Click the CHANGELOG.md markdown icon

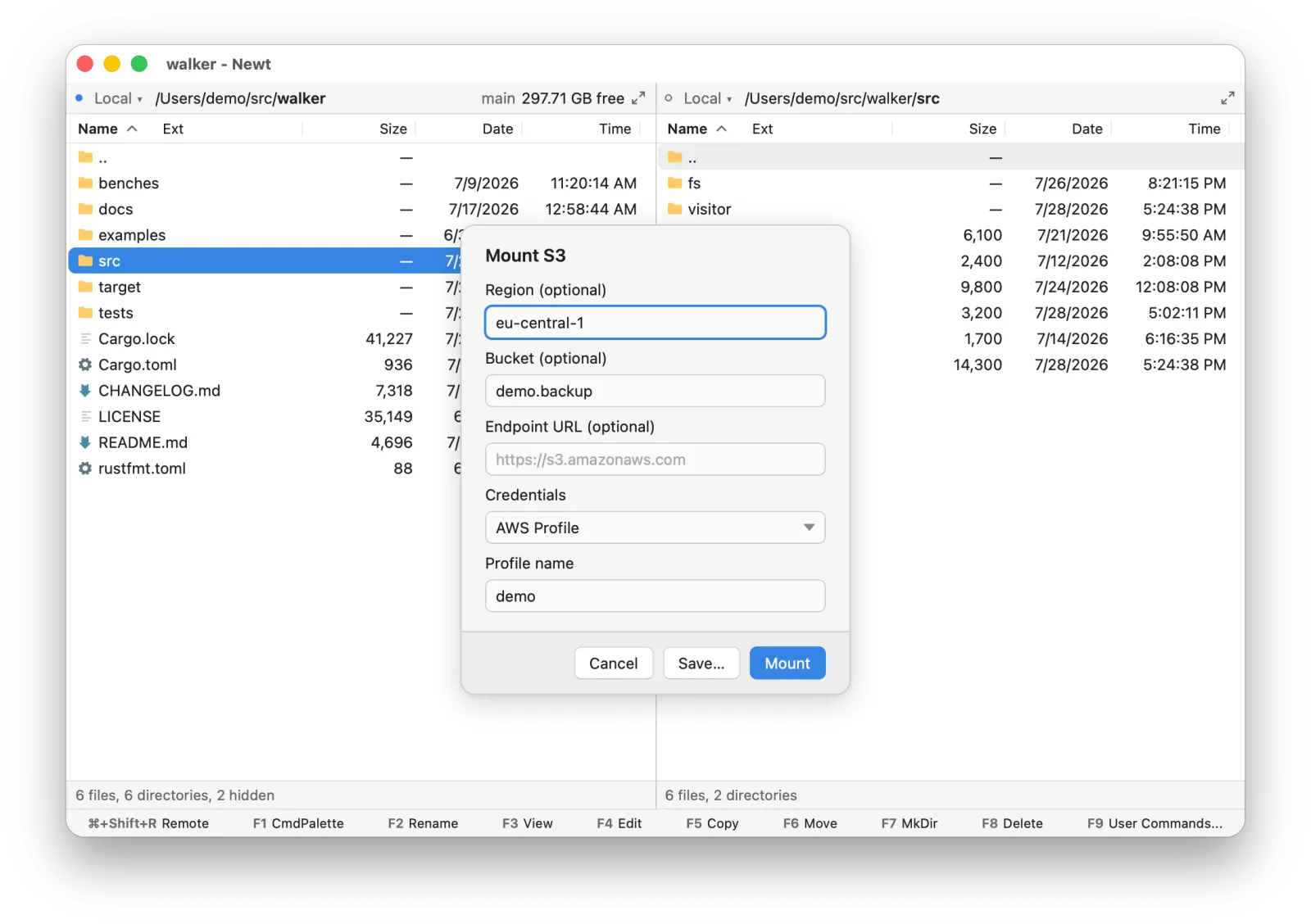click(x=85, y=391)
